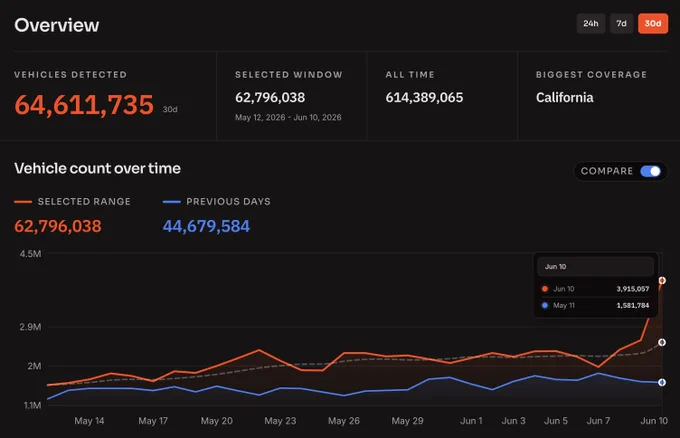The image size is (680, 438).
Task: Toggle the COMPARE switch off
Action: coord(651,171)
